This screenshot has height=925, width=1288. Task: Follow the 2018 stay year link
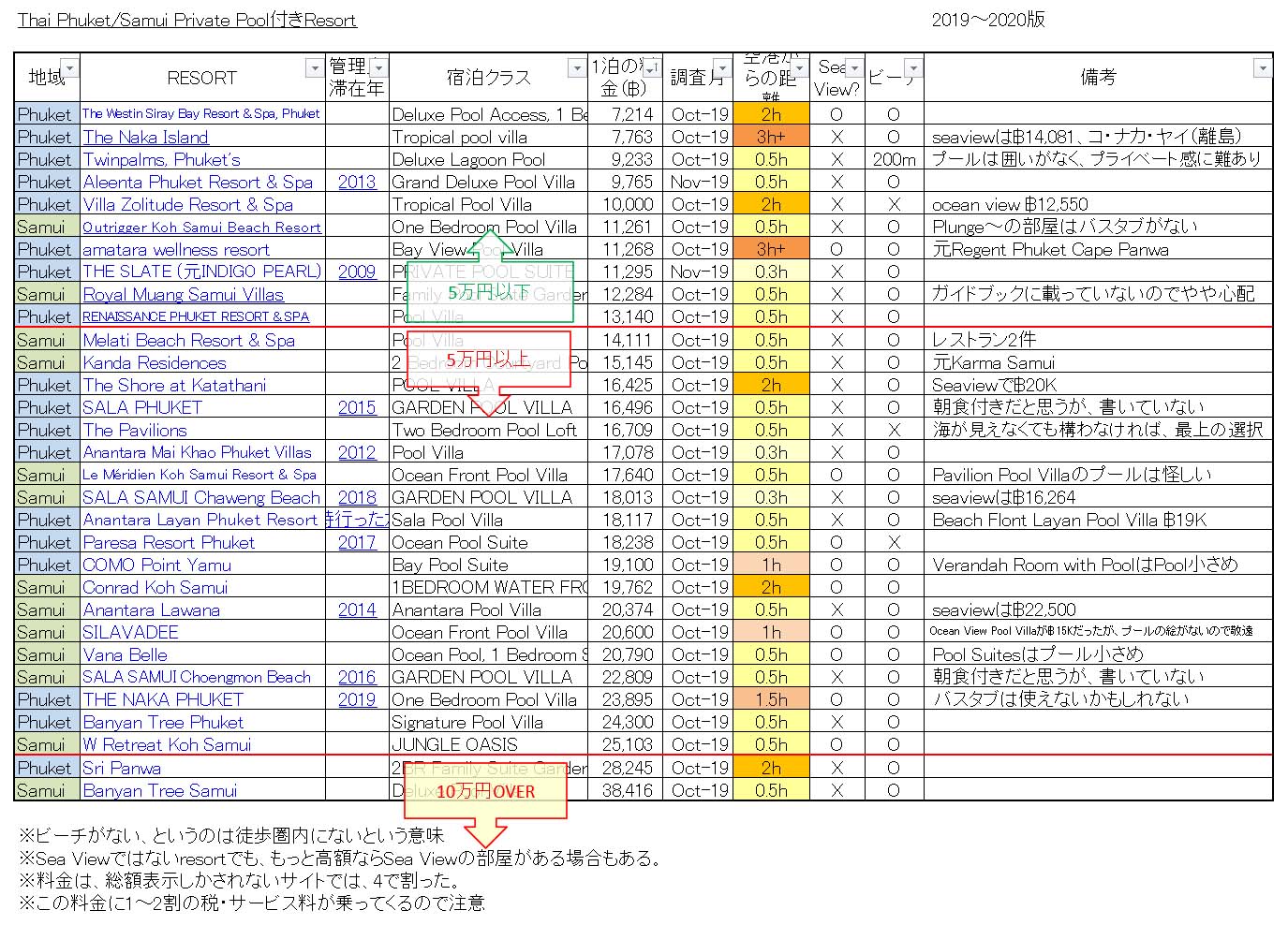(357, 497)
